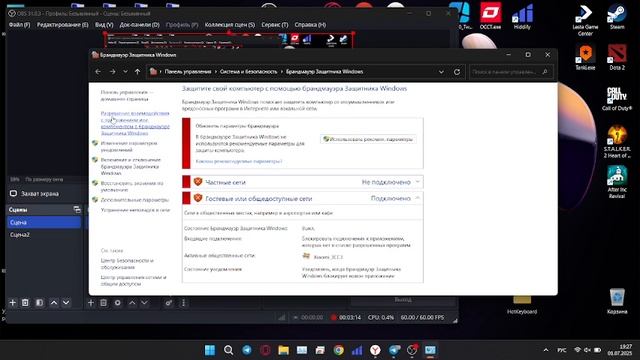This screenshot has height=360, width=640.
Task: Open OBS Коллекция сцен menu
Action: pos(230,24)
